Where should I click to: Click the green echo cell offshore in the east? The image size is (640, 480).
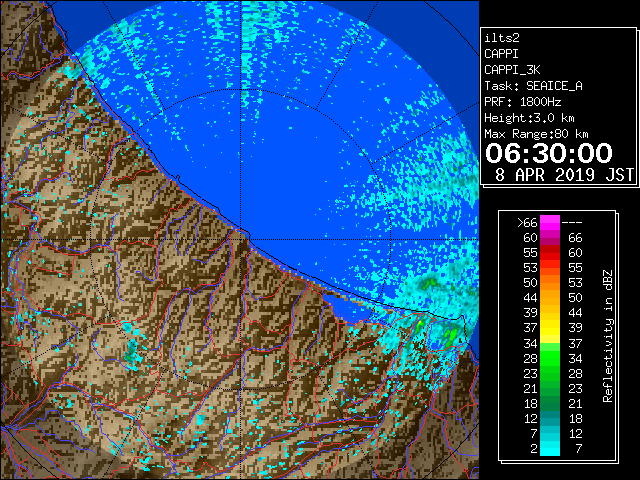point(429,282)
